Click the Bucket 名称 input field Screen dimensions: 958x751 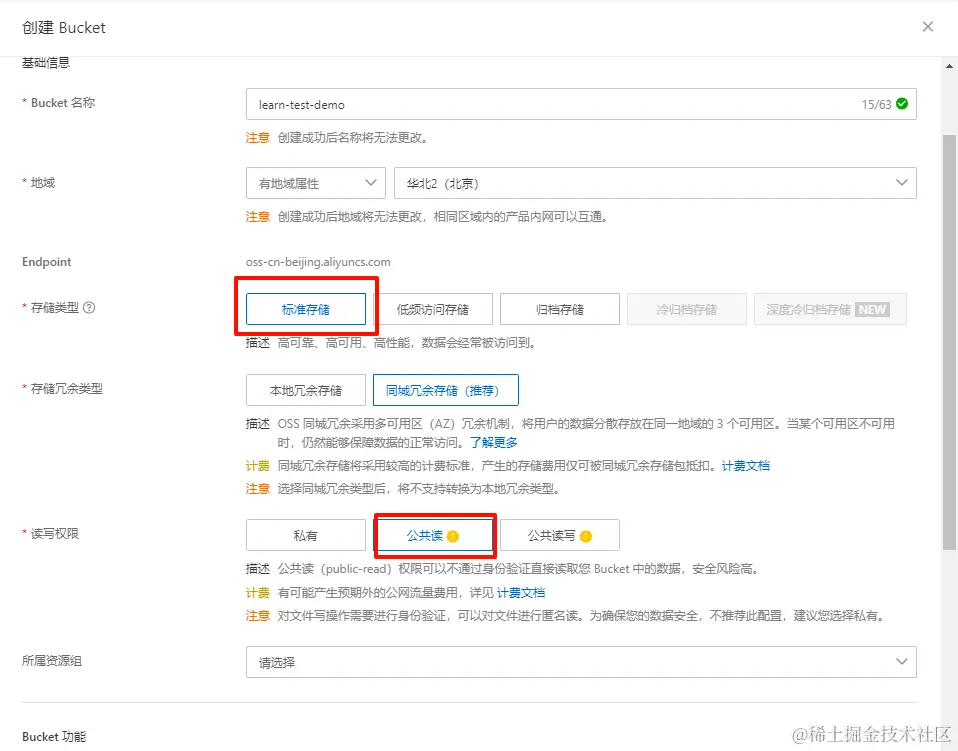[580, 104]
